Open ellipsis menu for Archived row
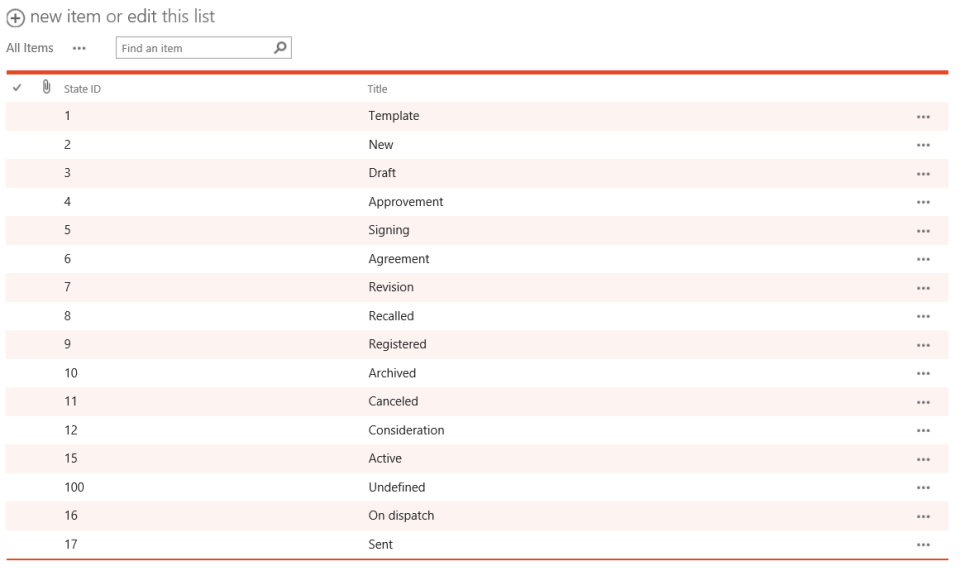Image resolution: width=960 pixels, height=571 pixels. 922,374
